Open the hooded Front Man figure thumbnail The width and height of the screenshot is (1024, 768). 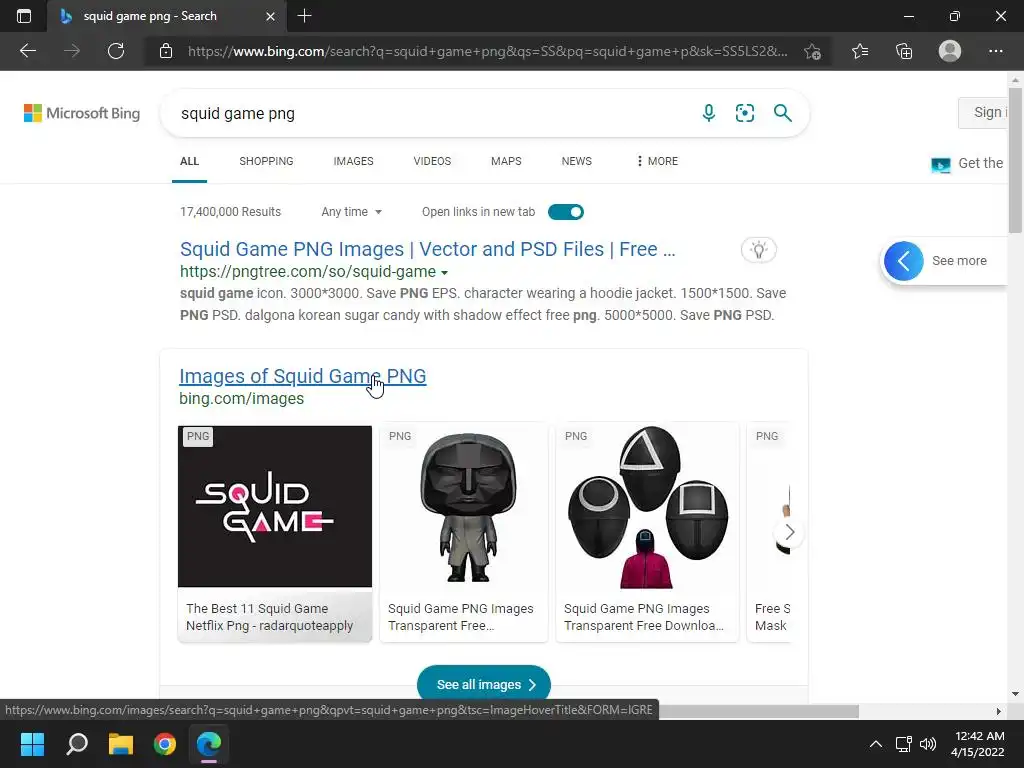pos(464,506)
